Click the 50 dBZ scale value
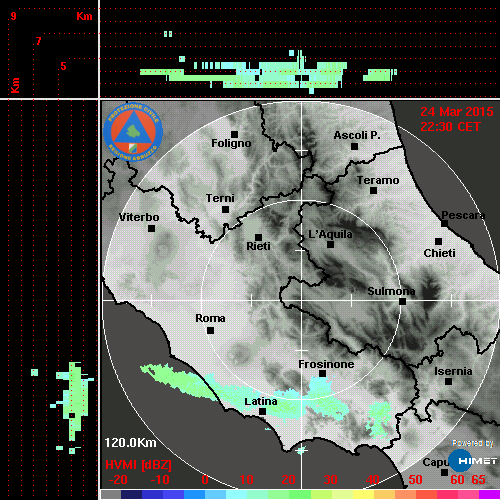This screenshot has height=500, width=500. (415, 480)
